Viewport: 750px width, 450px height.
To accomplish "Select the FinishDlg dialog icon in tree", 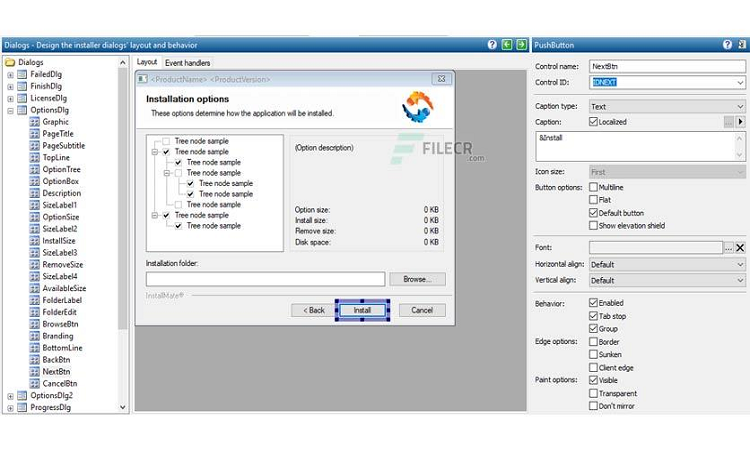I will [23, 86].
